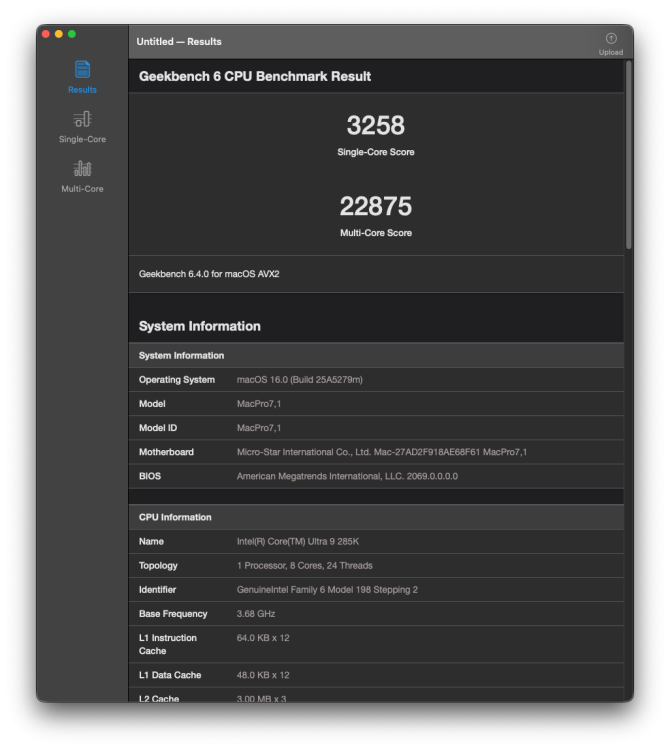The image size is (670, 750).
Task: Click L1 Data Cache value 48.0 KB x 12
Action: pos(263,675)
